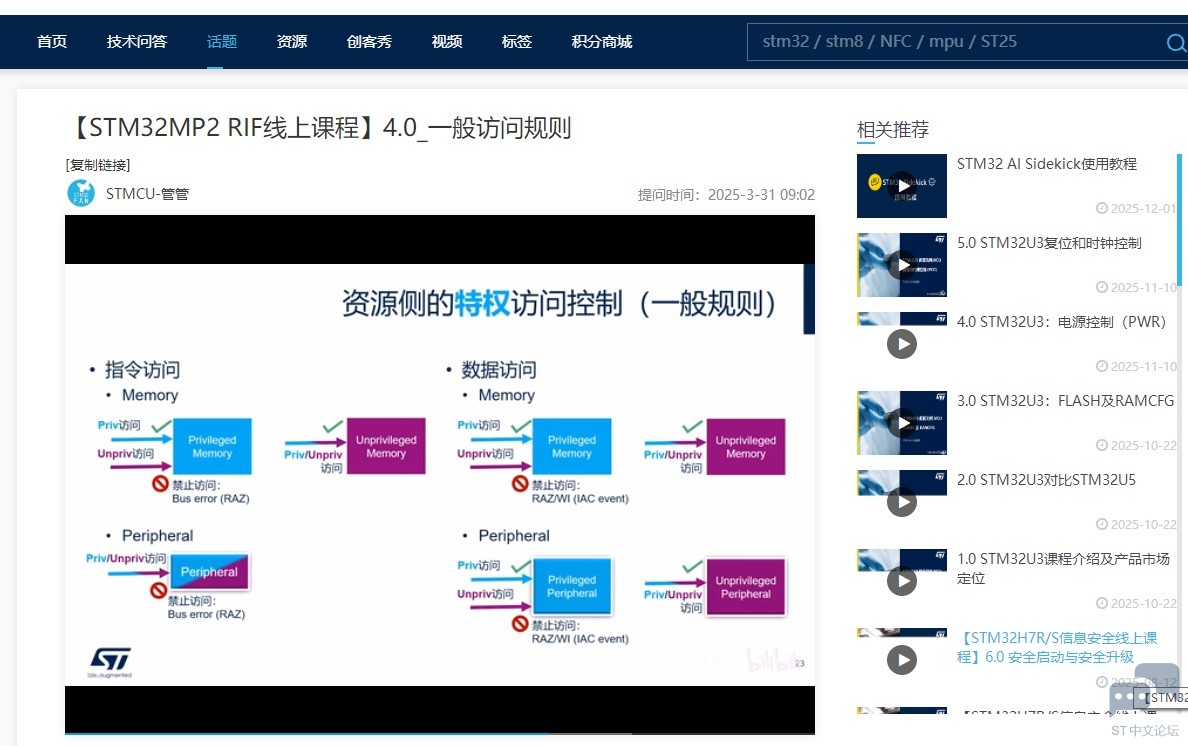
Task: Click play icon for 2.0 STM32U3对比STM32U5
Action: [902, 501]
